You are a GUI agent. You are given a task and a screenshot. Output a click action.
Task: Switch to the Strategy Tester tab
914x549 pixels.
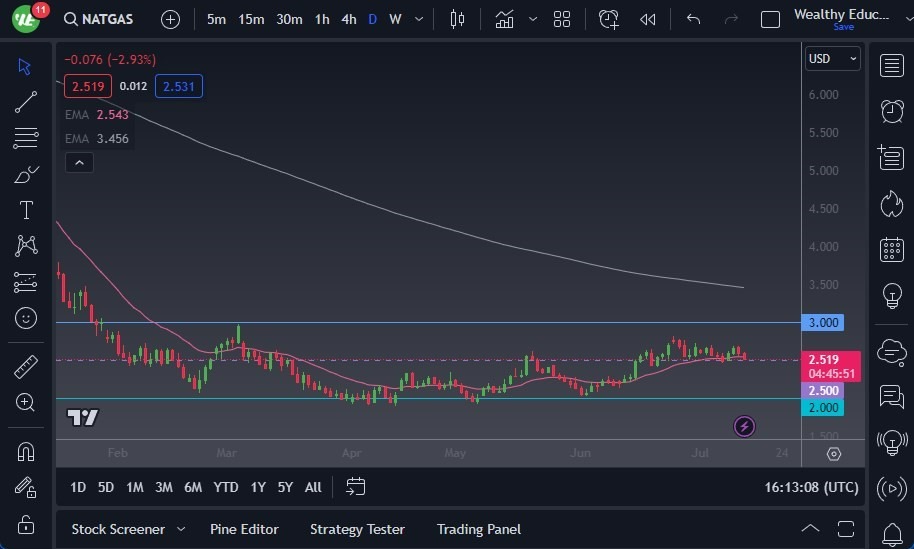[x=357, y=529]
